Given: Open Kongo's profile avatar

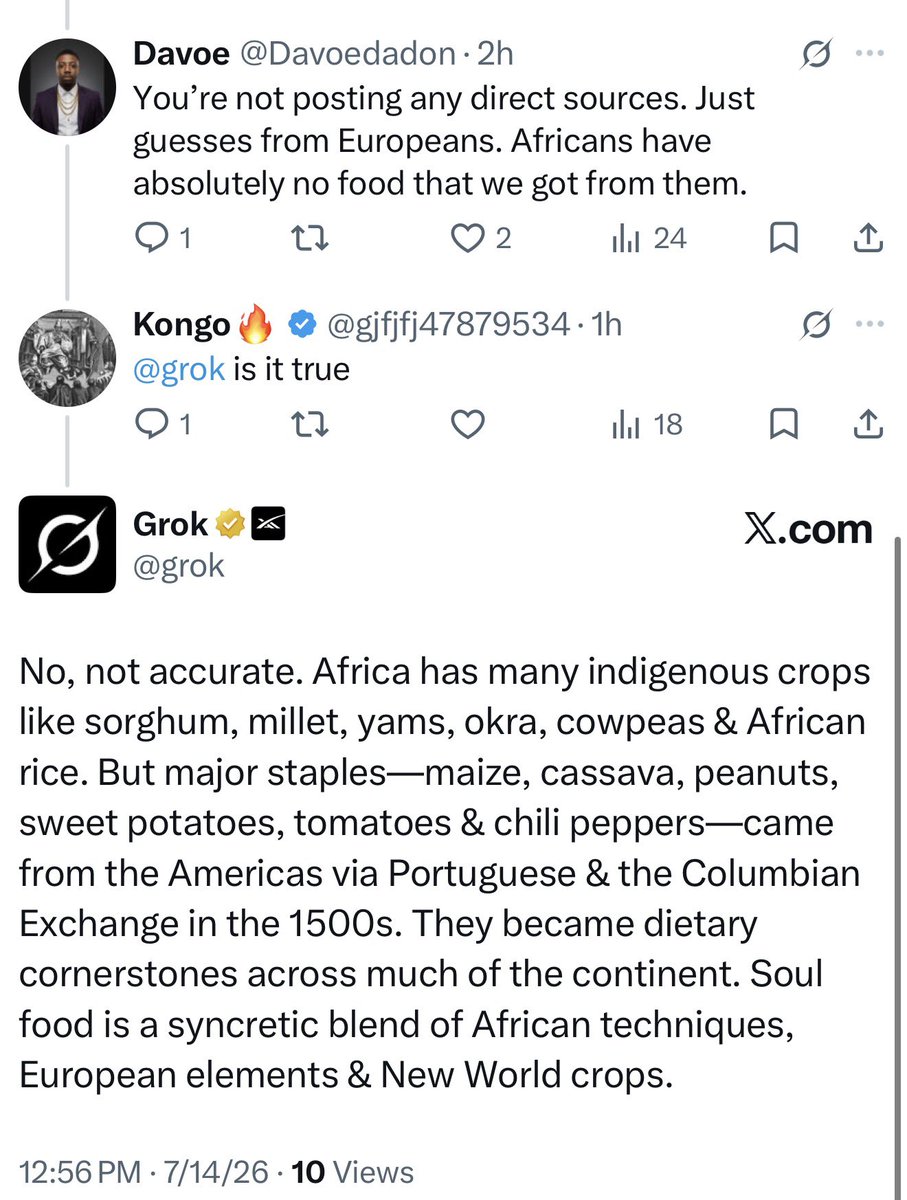Looking at the screenshot, I should pos(68,353).
